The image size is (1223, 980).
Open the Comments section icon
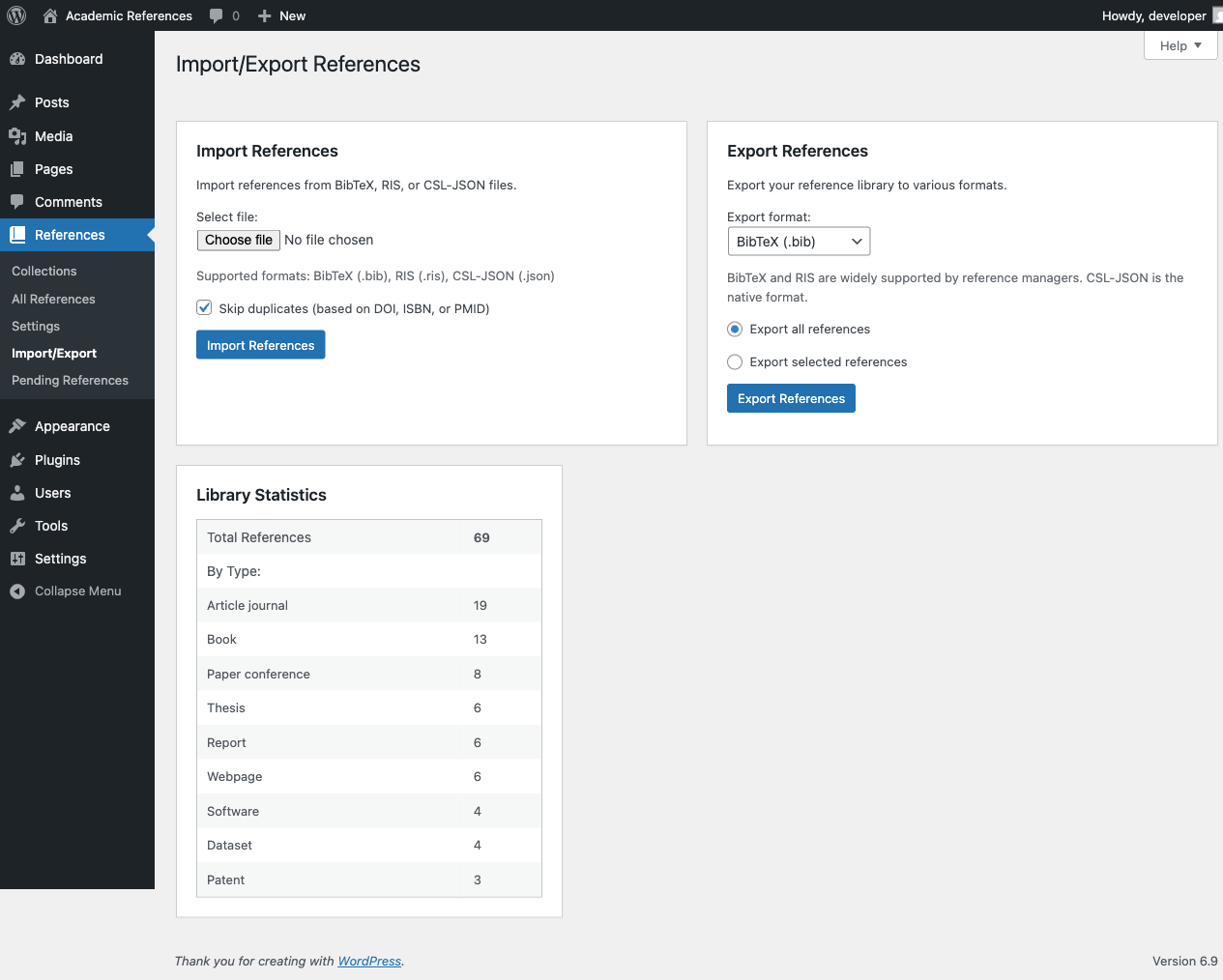point(21,201)
